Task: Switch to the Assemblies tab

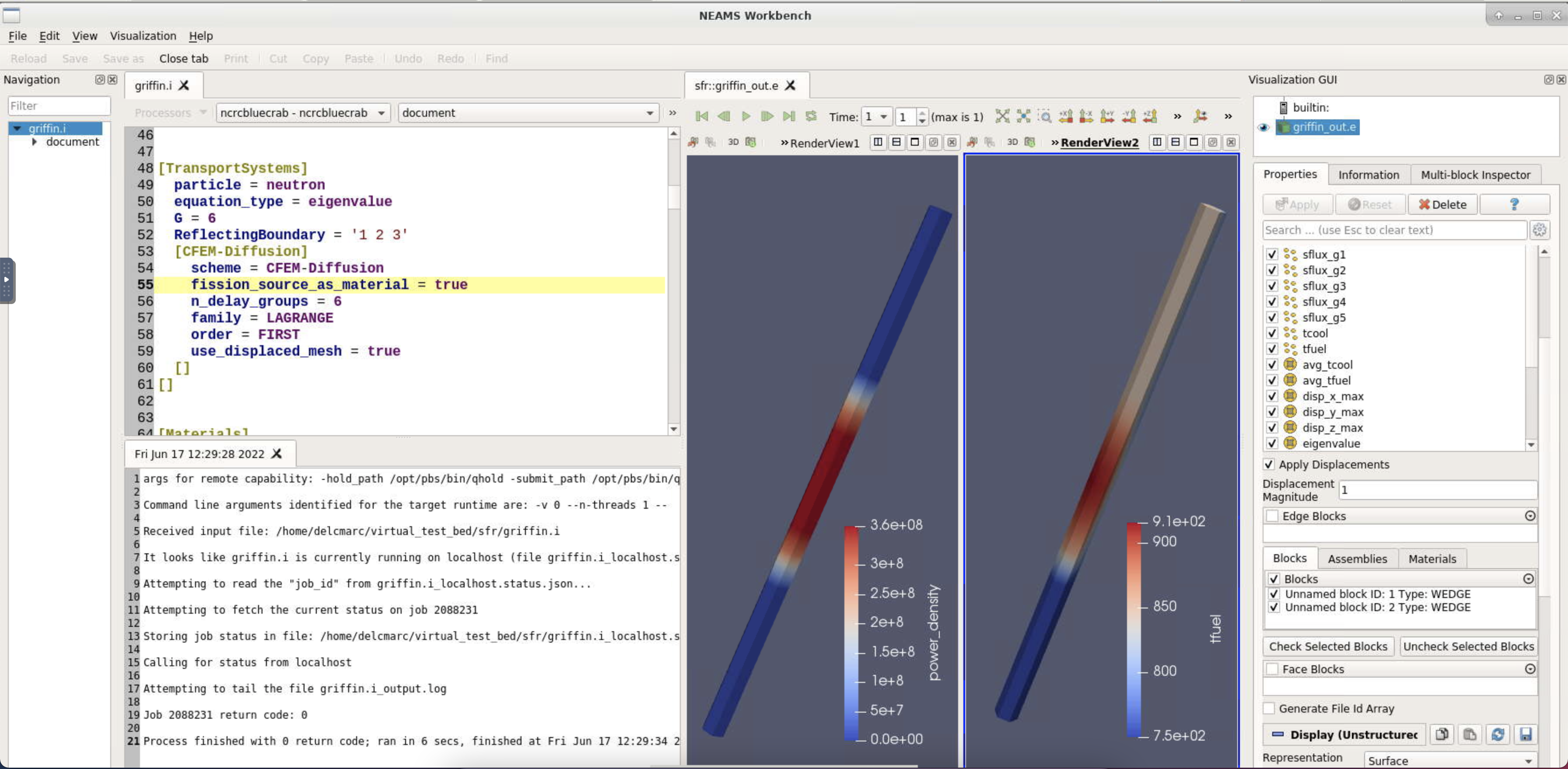Action: [x=1358, y=559]
